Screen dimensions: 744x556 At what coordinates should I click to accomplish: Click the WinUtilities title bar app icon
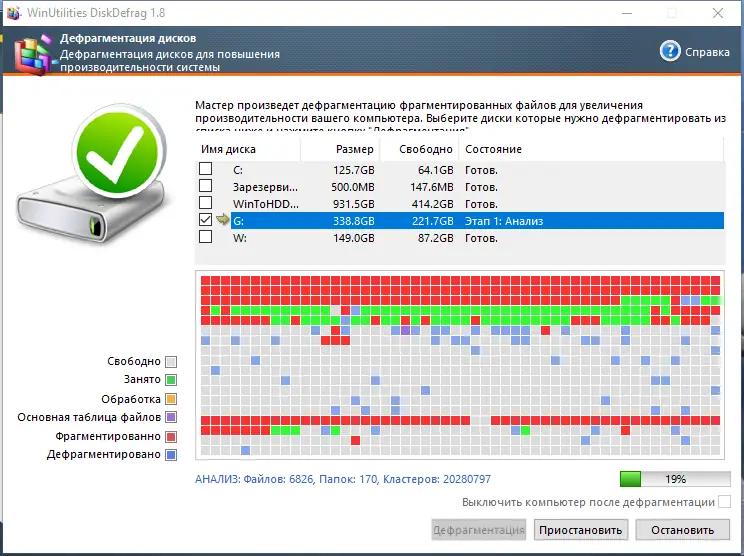click(x=13, y=13)
